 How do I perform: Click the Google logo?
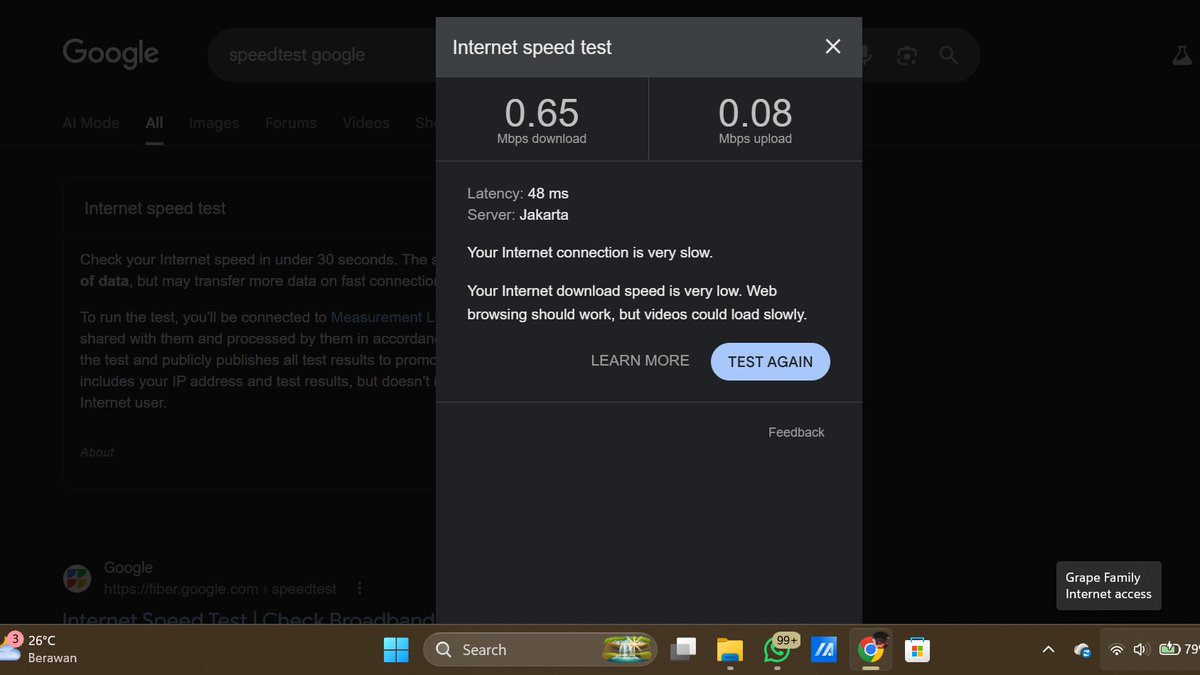click(x=110, y=54)
